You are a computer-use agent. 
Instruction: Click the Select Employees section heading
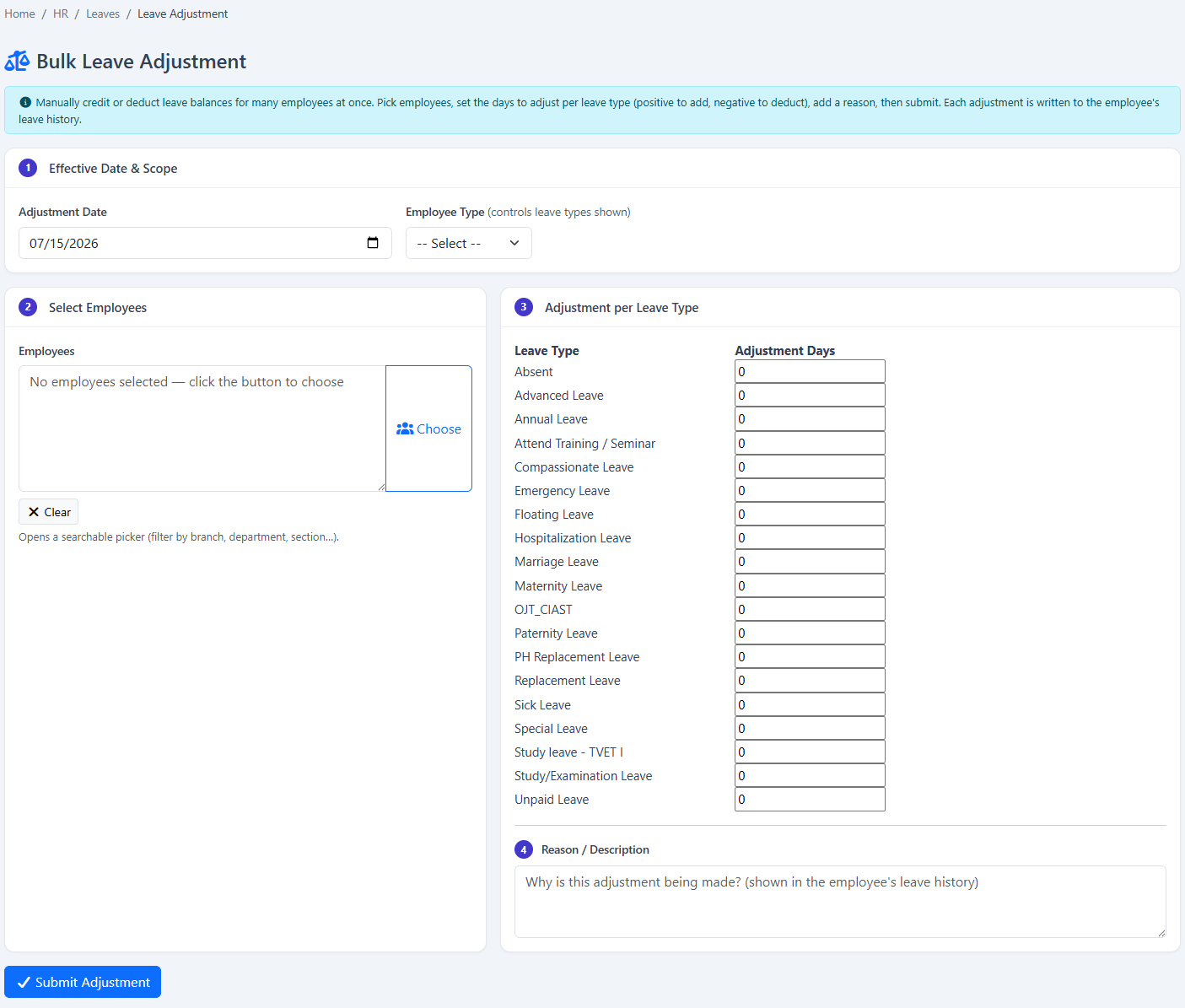(98, 308)
